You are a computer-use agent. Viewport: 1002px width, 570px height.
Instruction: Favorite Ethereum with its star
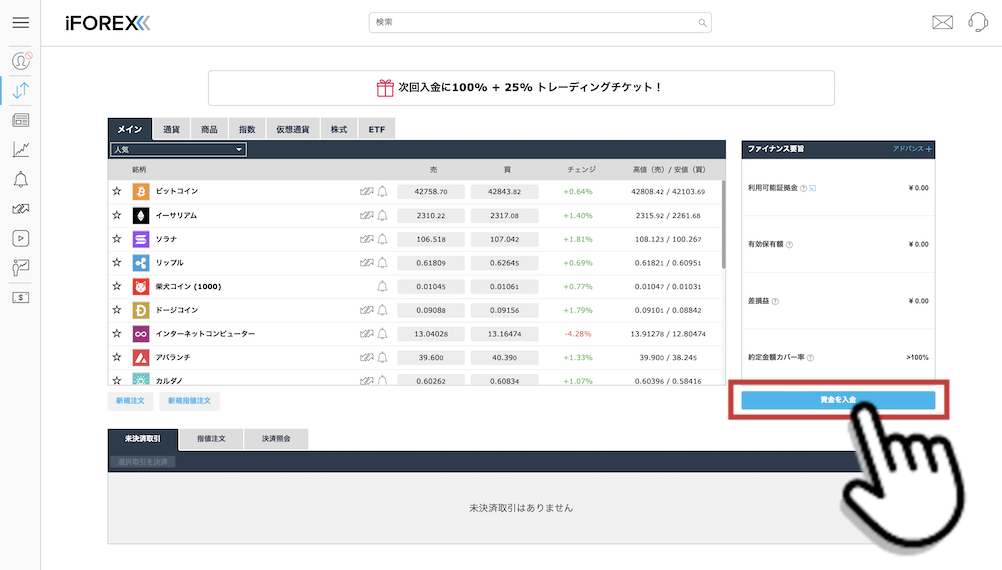point(117,215)
